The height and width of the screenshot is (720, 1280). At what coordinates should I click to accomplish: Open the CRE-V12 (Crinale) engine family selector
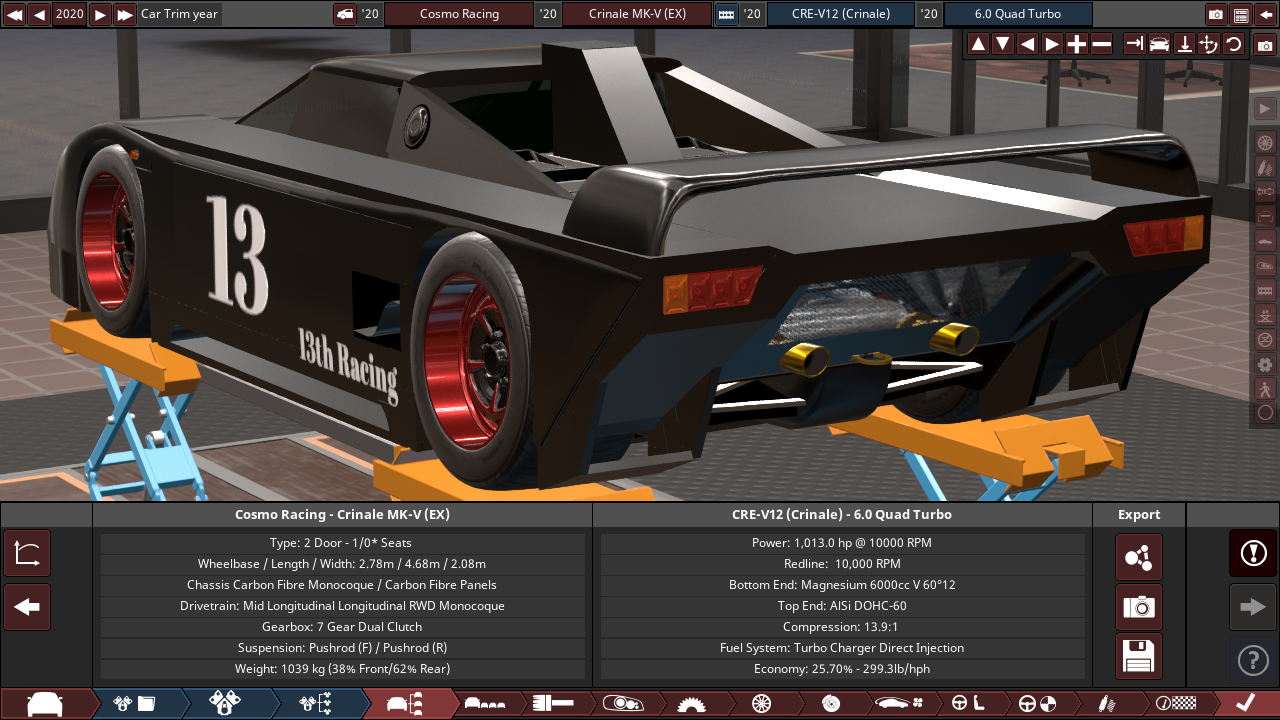click(840, 14)
